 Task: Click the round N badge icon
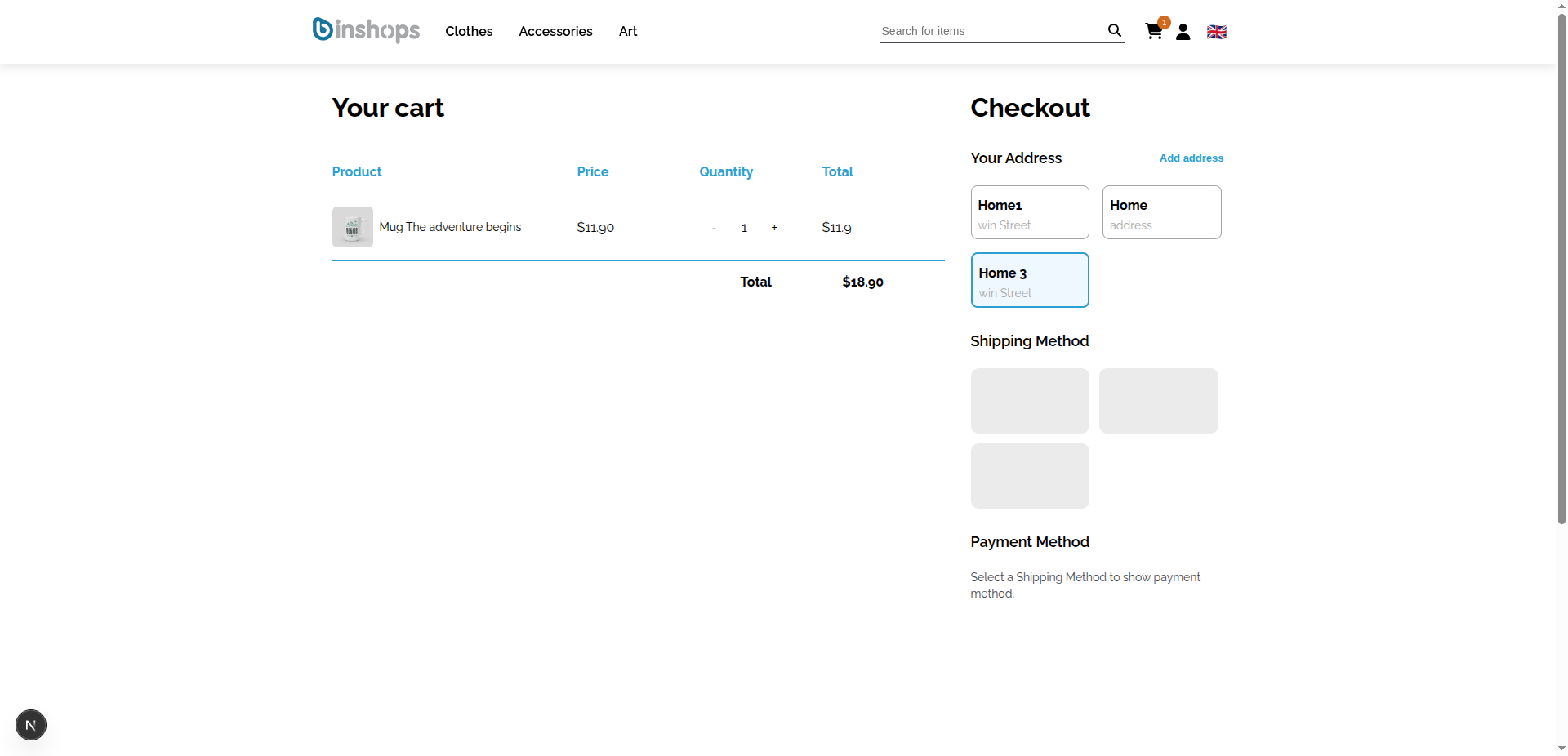31,725
